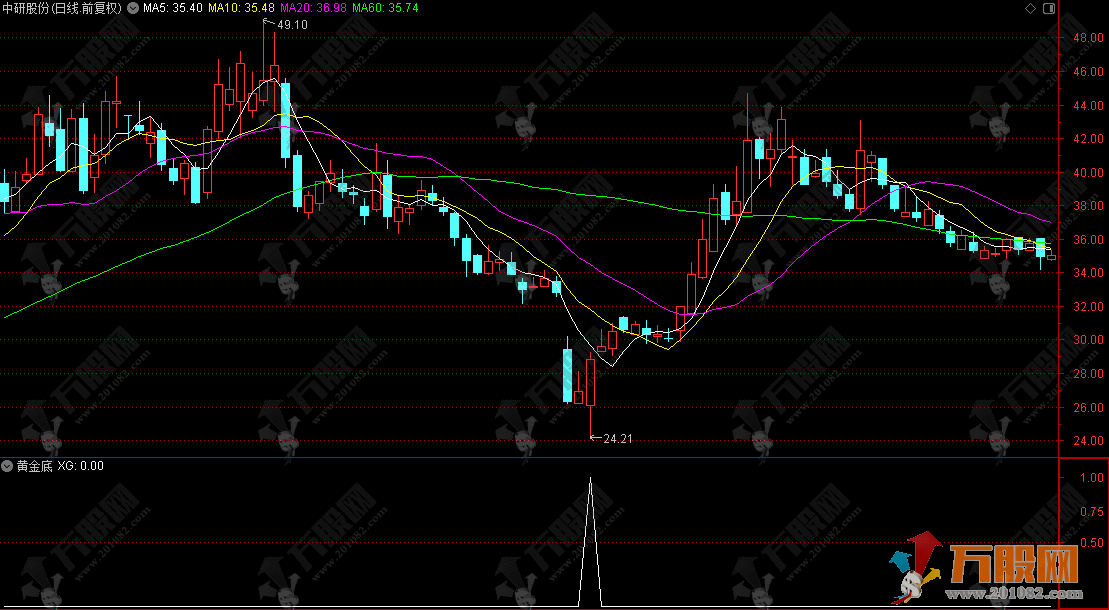1109x610 pixels.
Task: Click the 30.00 price axis label
Action: click(1088, 340)
